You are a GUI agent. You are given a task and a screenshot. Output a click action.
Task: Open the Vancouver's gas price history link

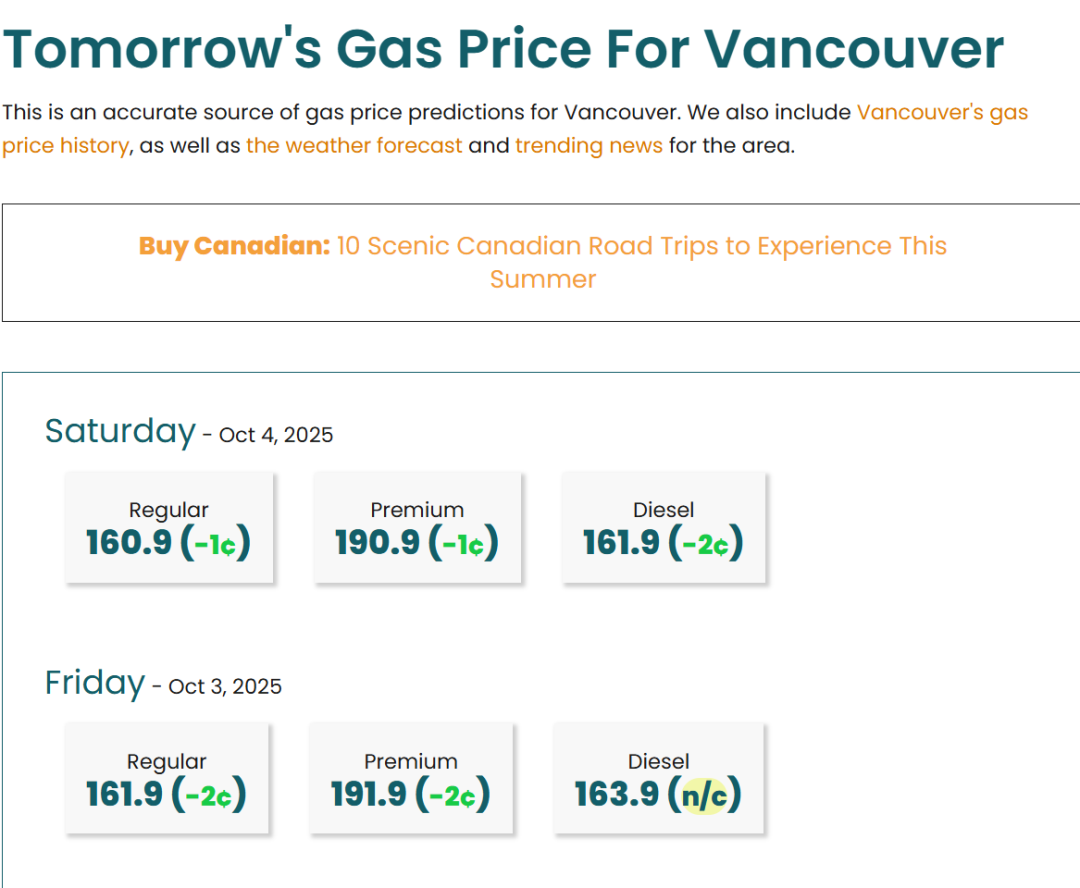pyautogui.click(x=942, y=112)
